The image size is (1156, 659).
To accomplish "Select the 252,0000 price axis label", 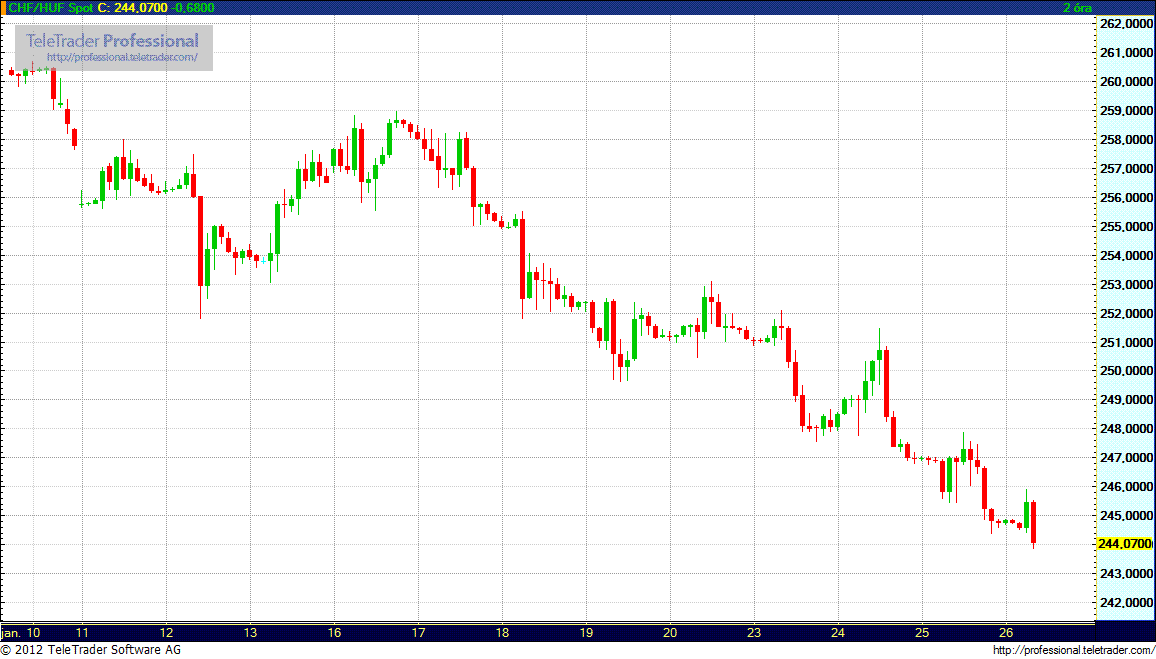I will [x=1126, y=313].
